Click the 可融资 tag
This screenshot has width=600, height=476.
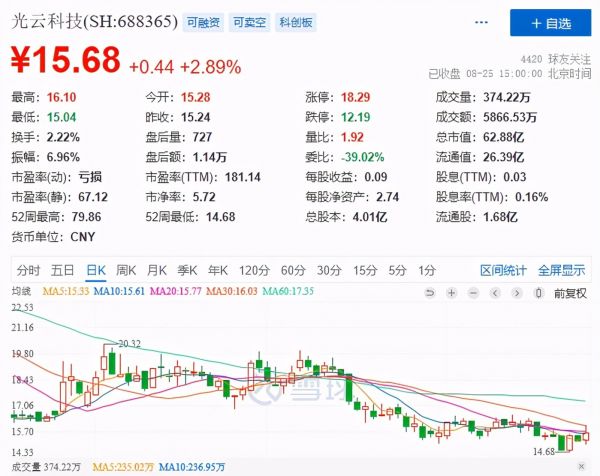[x=203, y=23]
